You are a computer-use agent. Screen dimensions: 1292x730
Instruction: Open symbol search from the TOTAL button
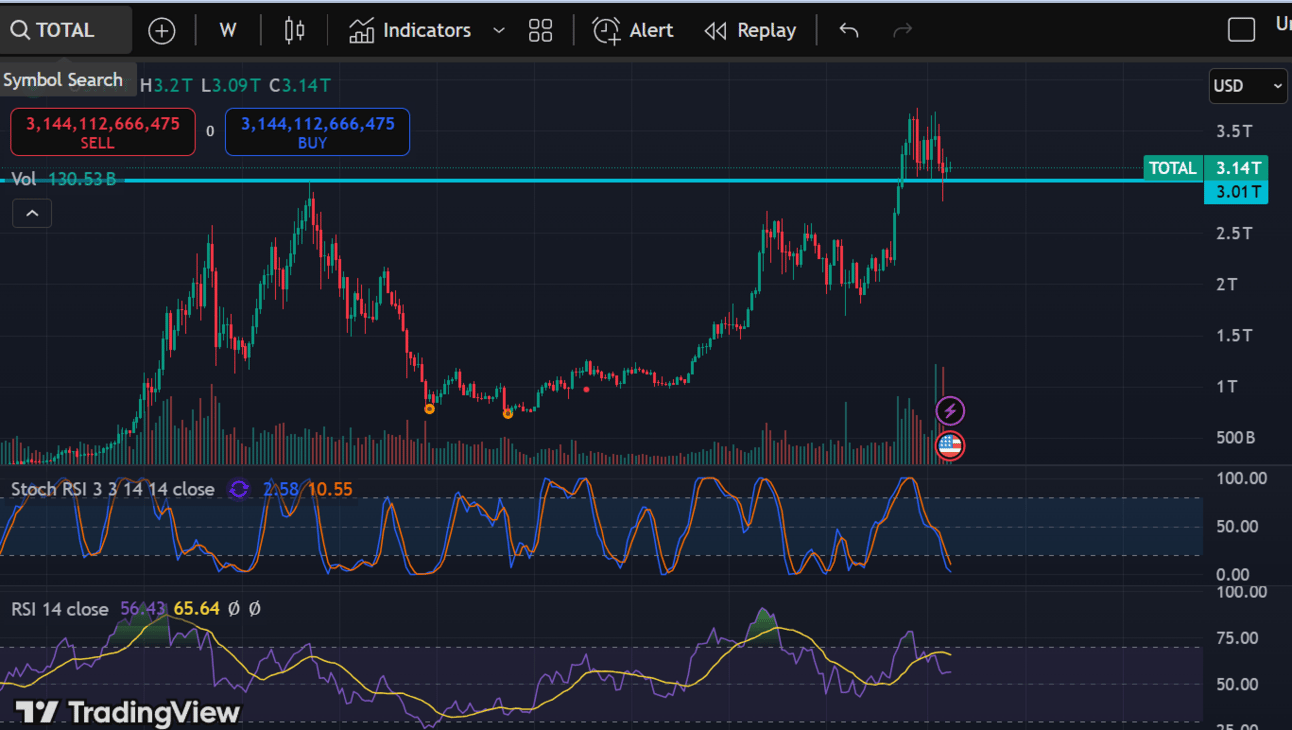point(66,30)
